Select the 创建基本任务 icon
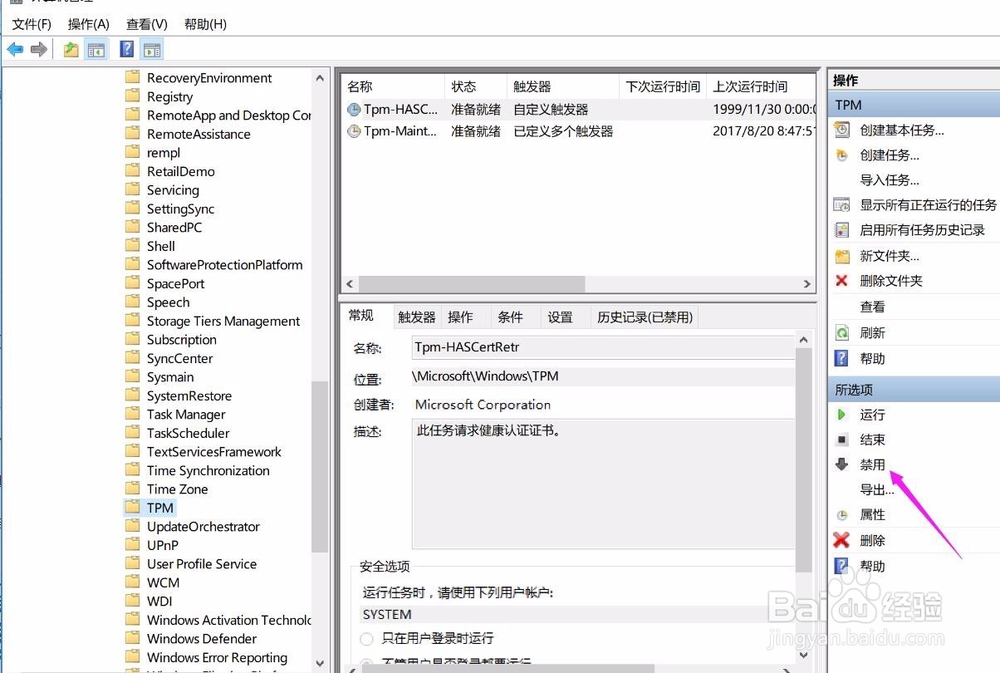 [843, 129]
